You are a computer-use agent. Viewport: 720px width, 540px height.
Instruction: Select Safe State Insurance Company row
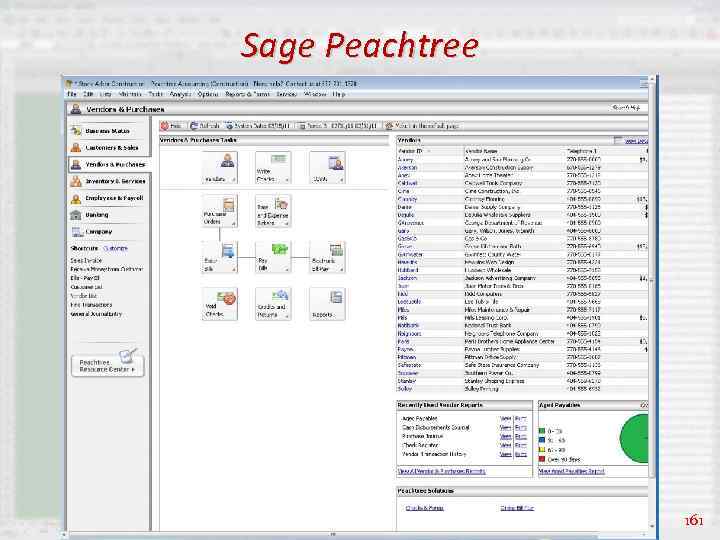(522, 365)
